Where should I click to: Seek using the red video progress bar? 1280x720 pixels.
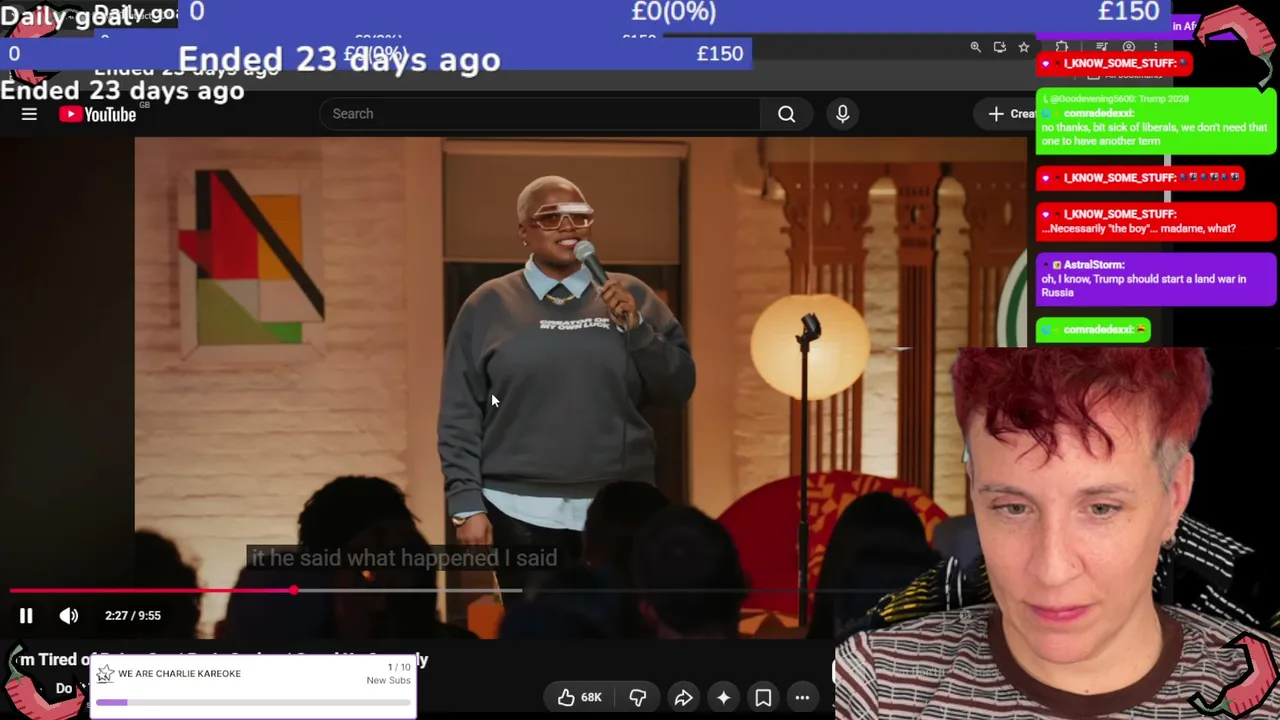click(x=150, y=590)
